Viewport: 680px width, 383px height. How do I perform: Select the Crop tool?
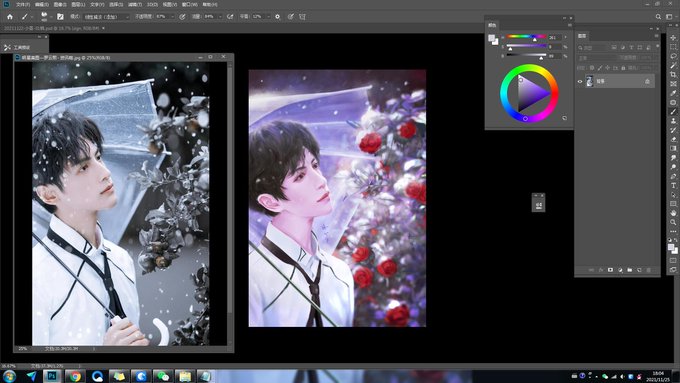pyautogui.click(x=673, y=75)
